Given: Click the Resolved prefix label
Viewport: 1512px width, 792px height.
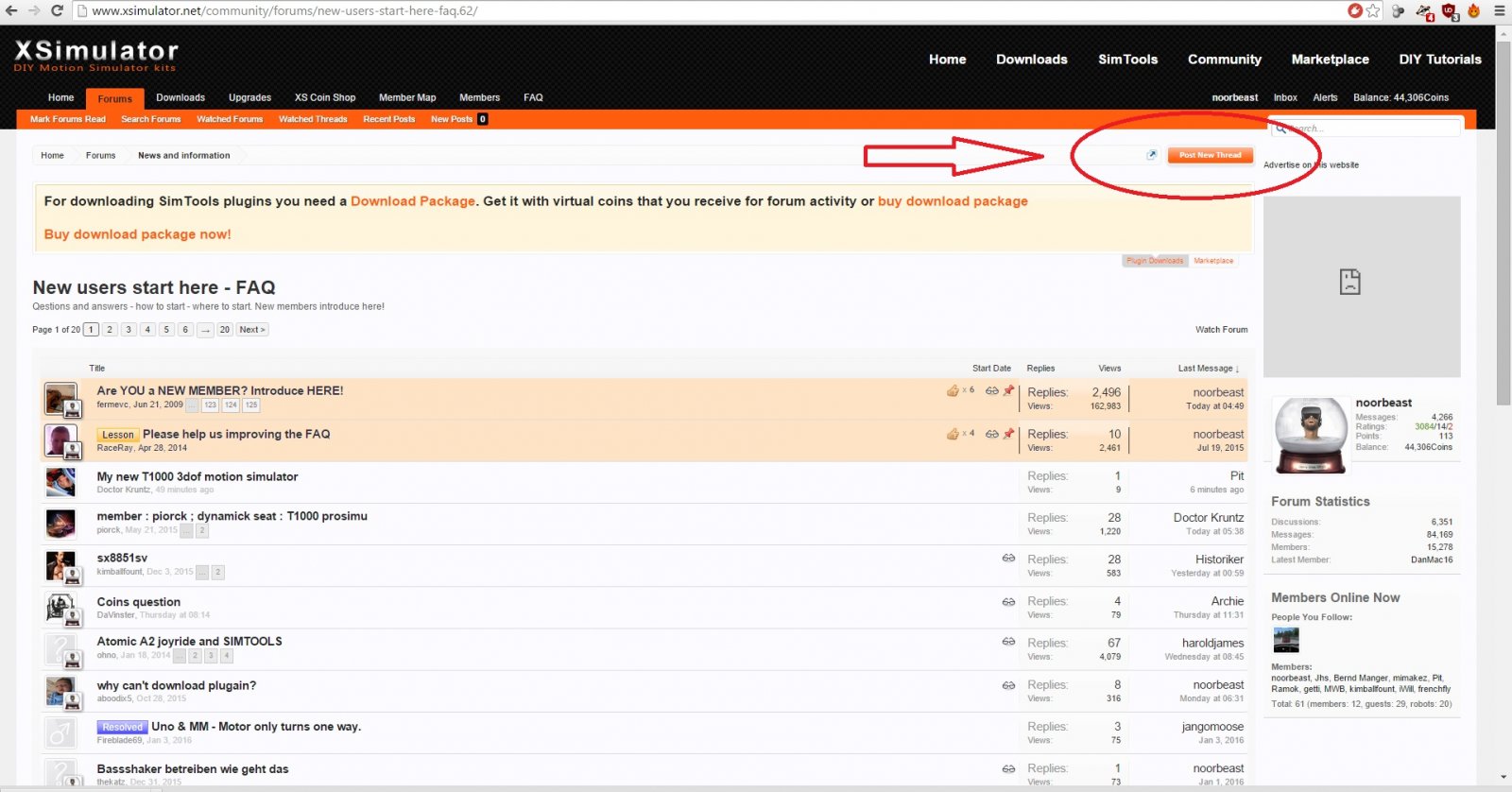Looking at the screenshot, I should (x=122, y=727).
